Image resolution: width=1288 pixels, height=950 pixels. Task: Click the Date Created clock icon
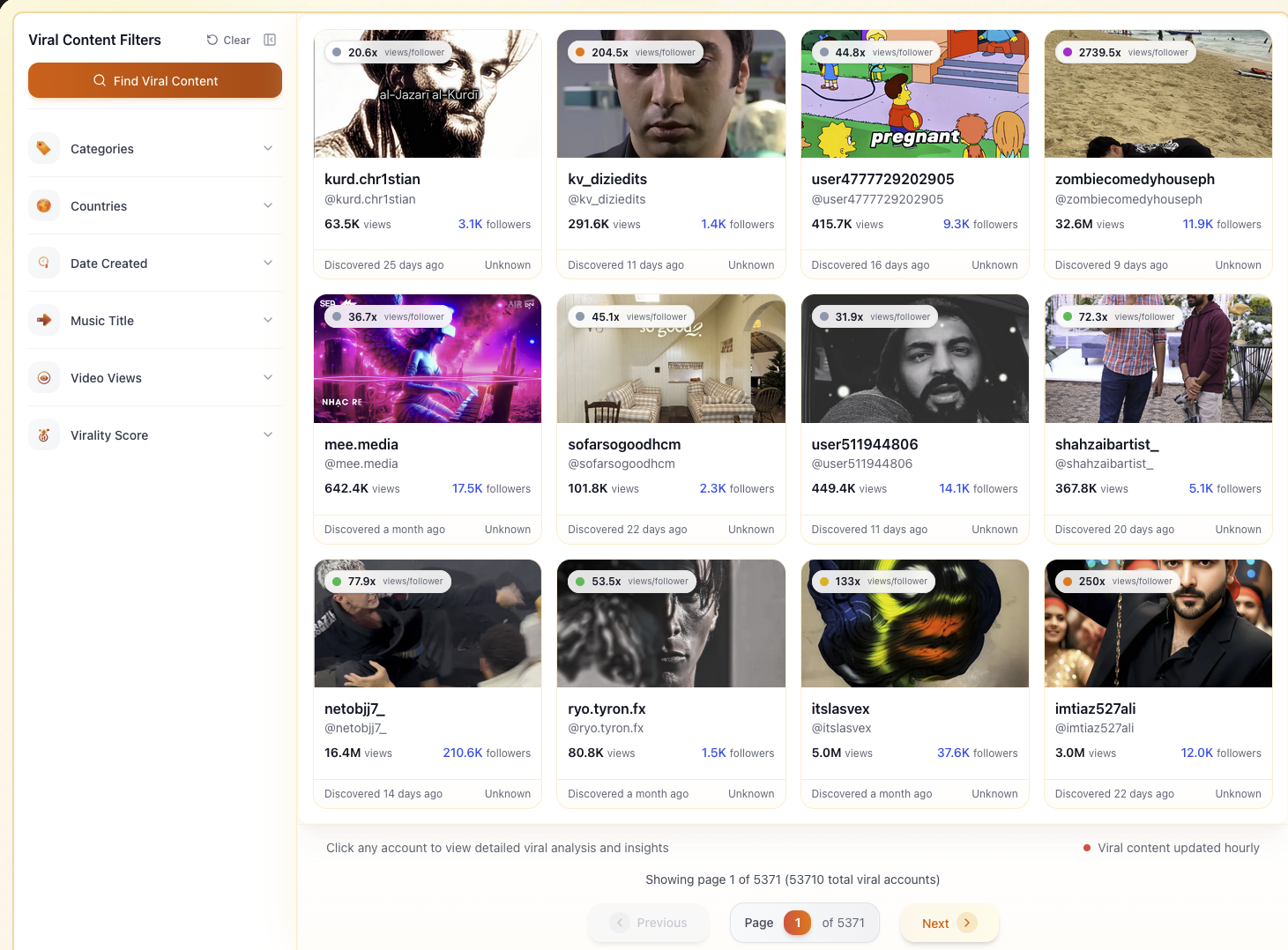tap(44, 263)
